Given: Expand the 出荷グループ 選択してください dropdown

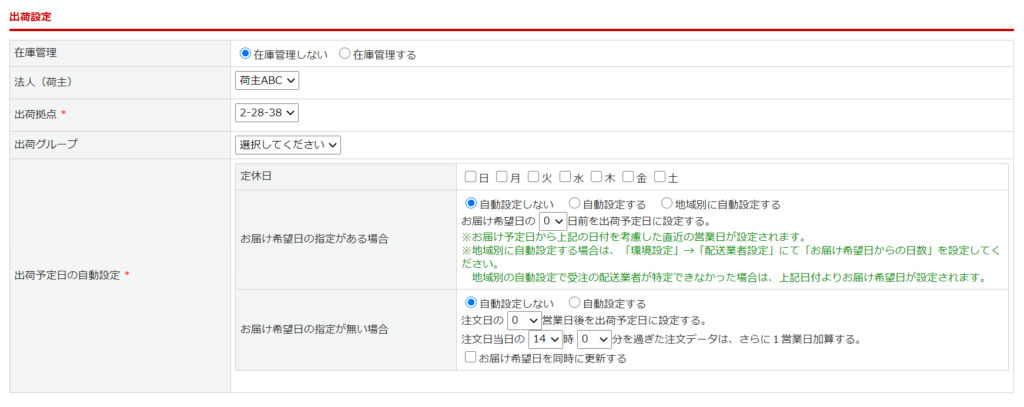Looking at the screenshot, I should tap(288, 145).
